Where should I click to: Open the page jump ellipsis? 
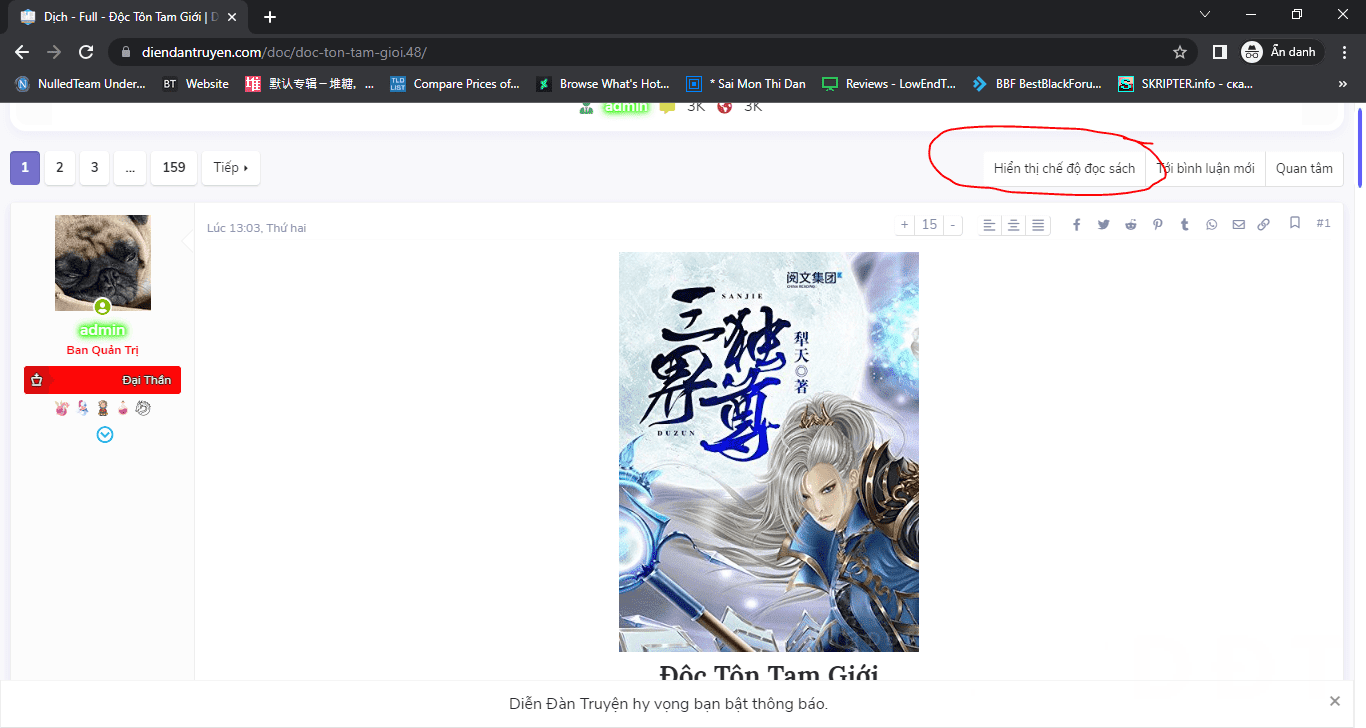click(x=130, y=168)
